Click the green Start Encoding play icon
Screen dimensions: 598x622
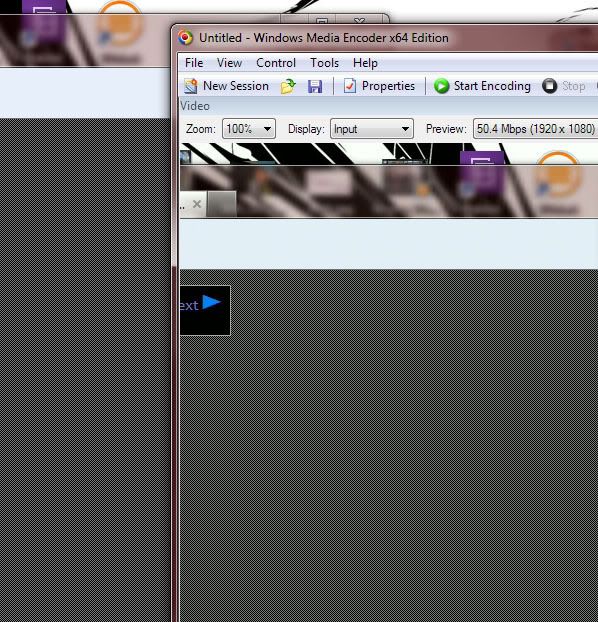(441, 86)
